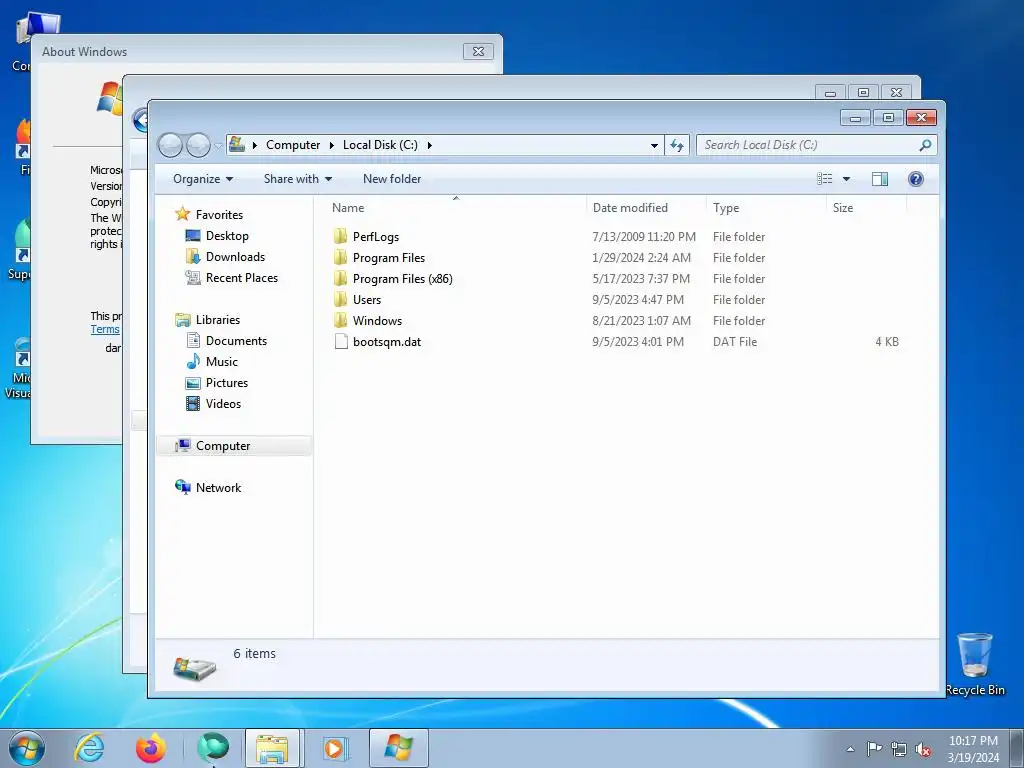Open Action Center flag icon in tray

pyautogui.click(x=874, y=748)
